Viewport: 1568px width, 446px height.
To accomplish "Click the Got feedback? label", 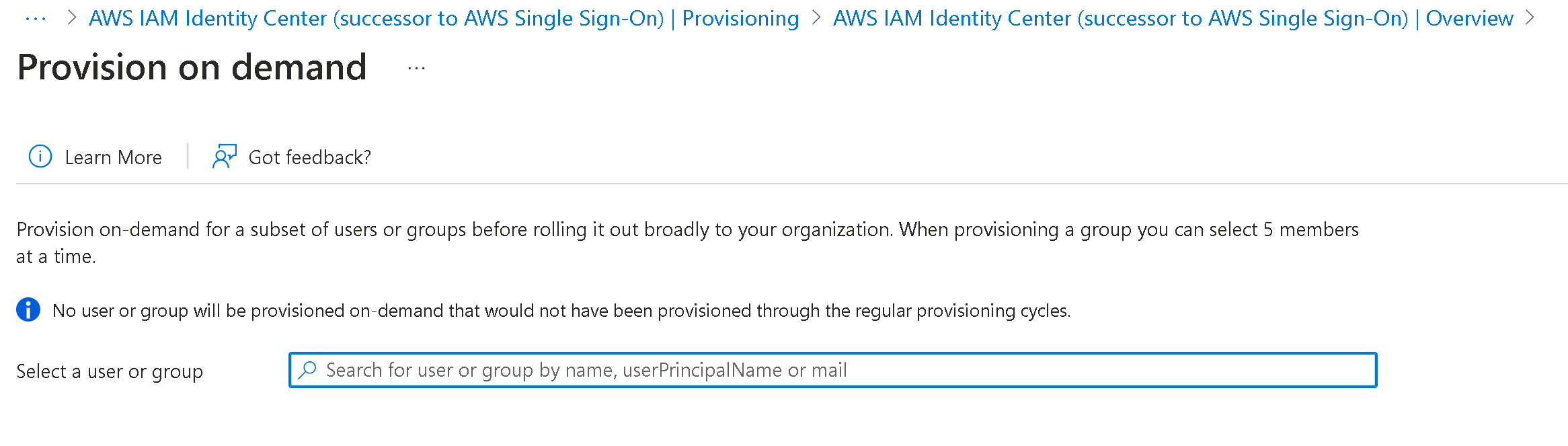I will pos(309,157).
